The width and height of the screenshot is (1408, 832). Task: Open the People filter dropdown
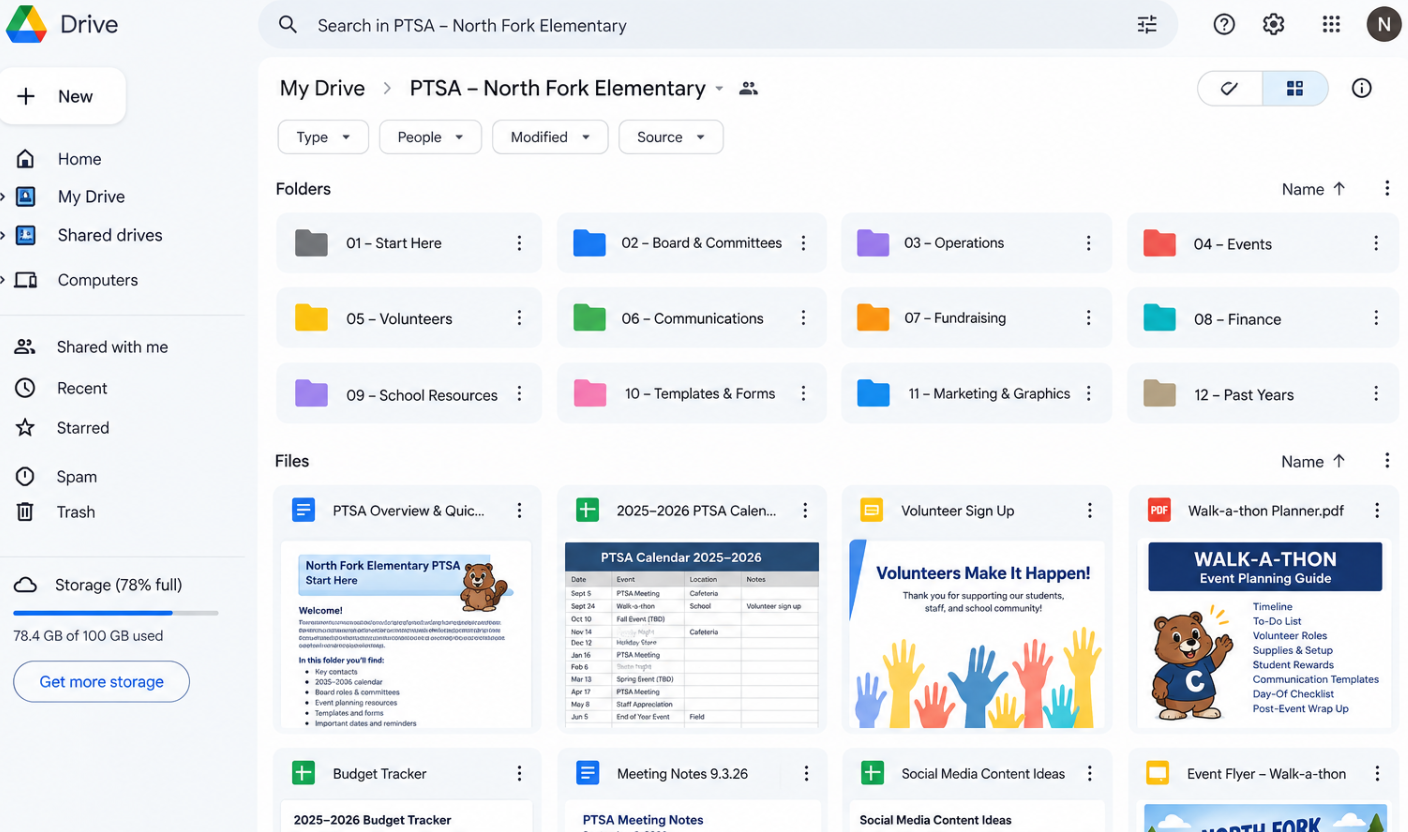coord(430,137)
